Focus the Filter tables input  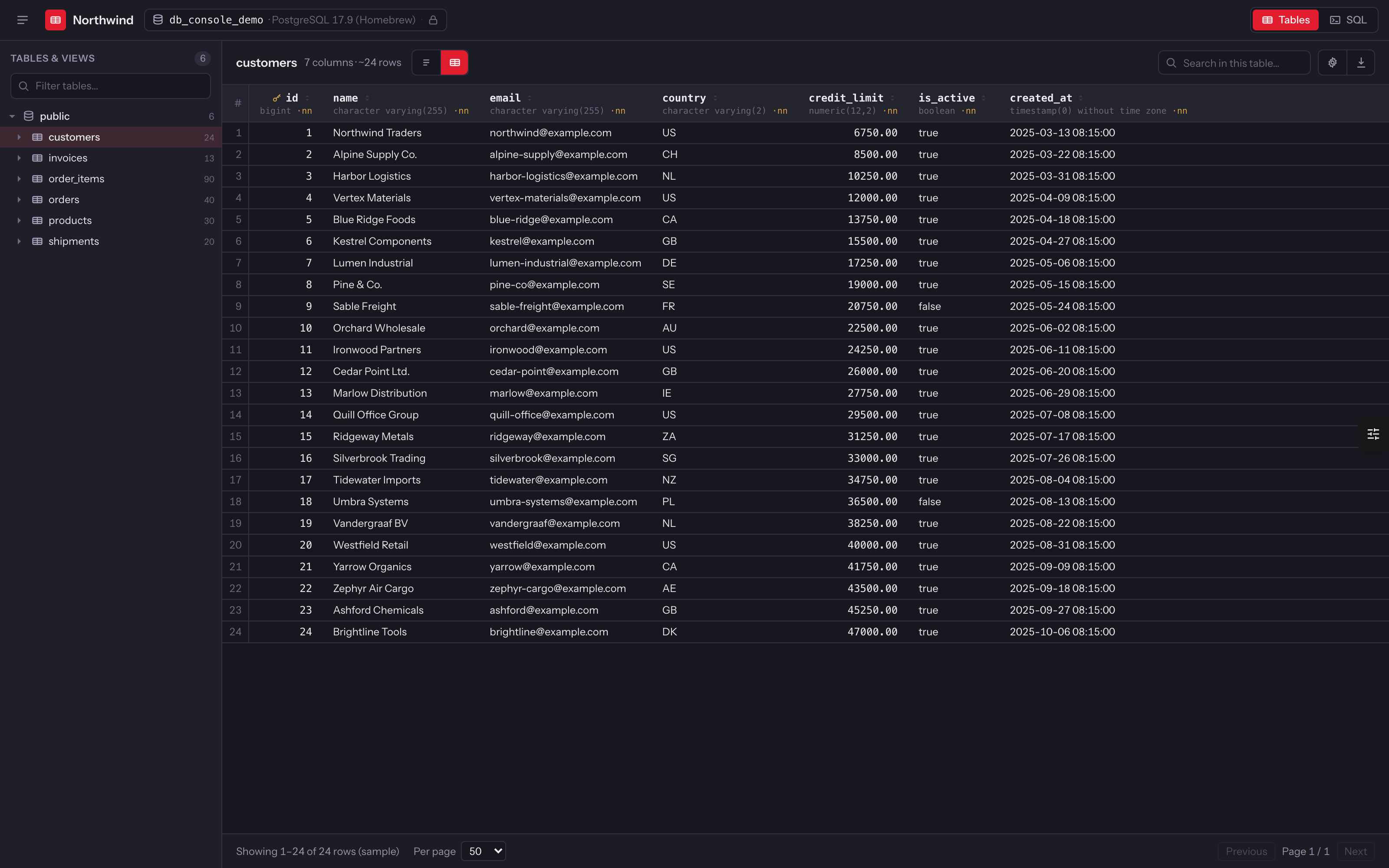click(111, 86)
